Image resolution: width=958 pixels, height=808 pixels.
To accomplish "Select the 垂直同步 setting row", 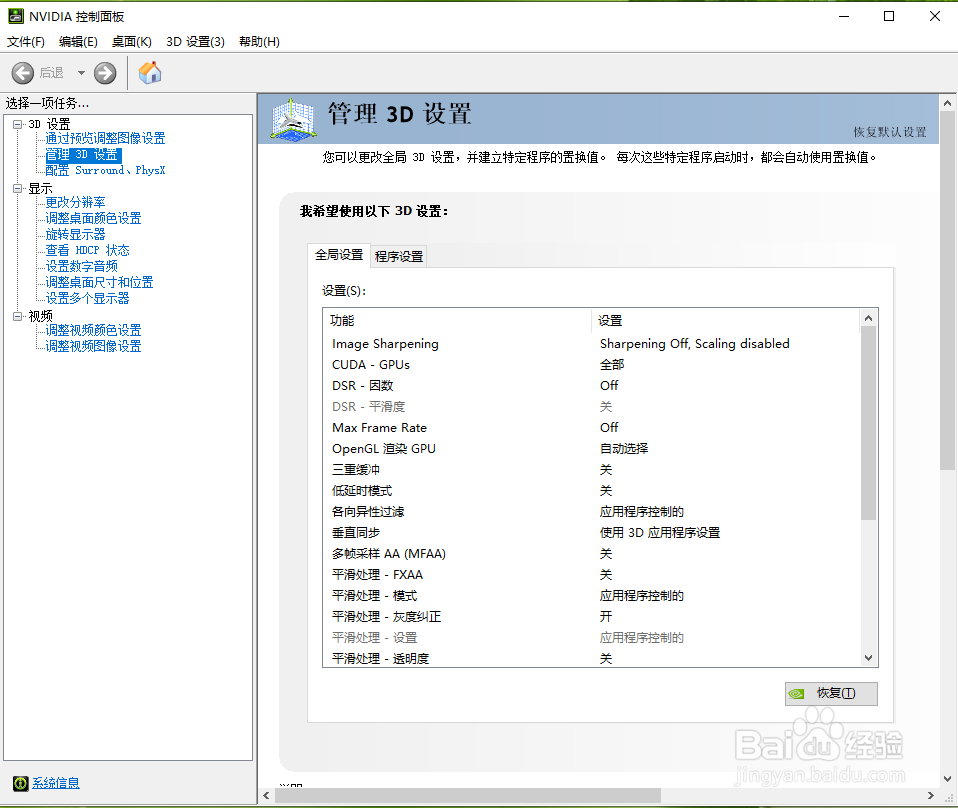I will (x=591, y=532).
